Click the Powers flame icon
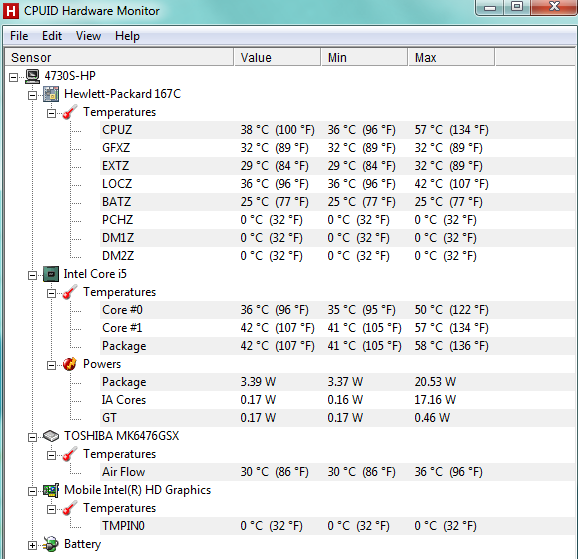Image resolution: width=578 pixels, height=559 pixels. (x=70, y=364)
